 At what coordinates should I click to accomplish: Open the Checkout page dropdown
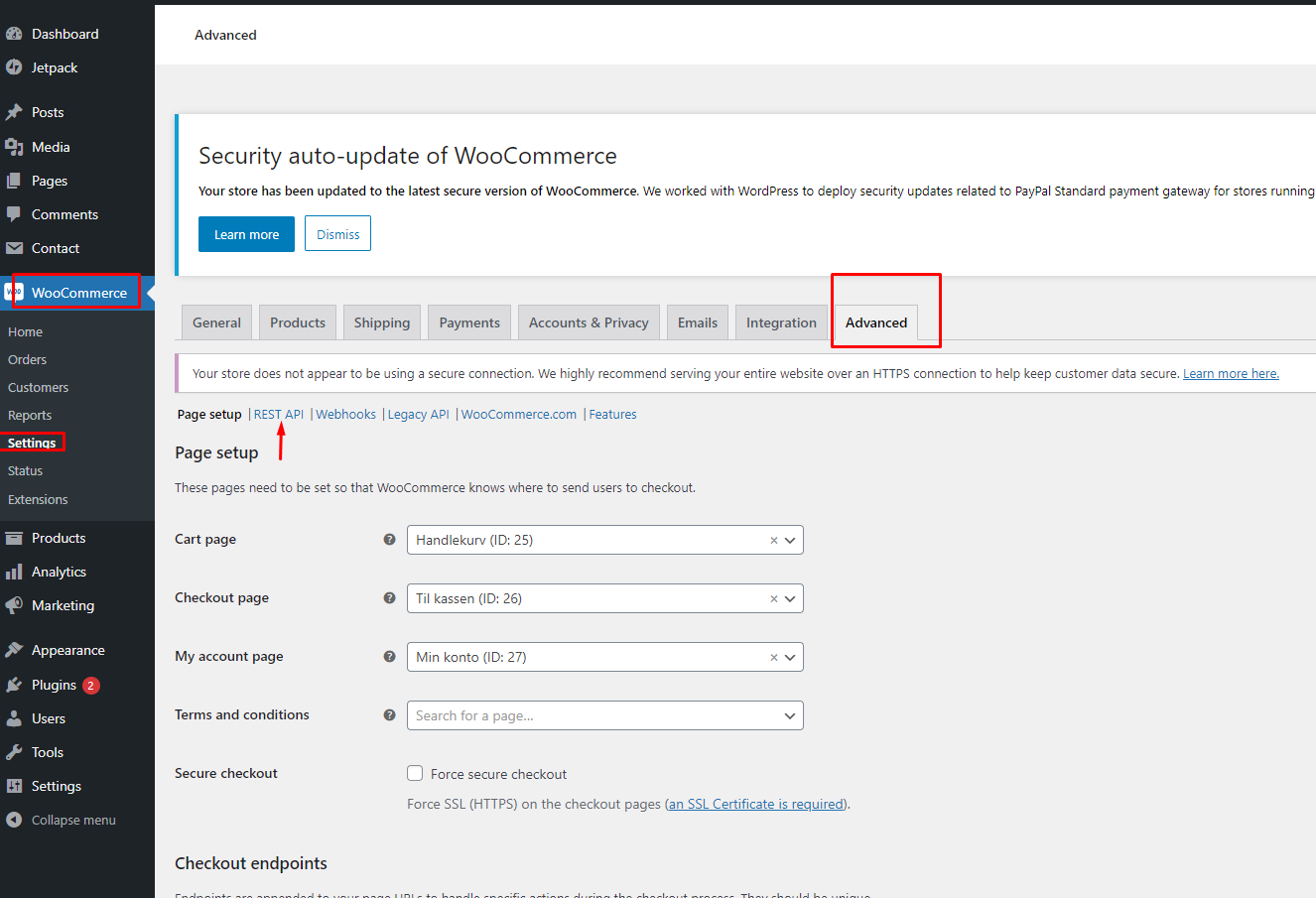605,598
